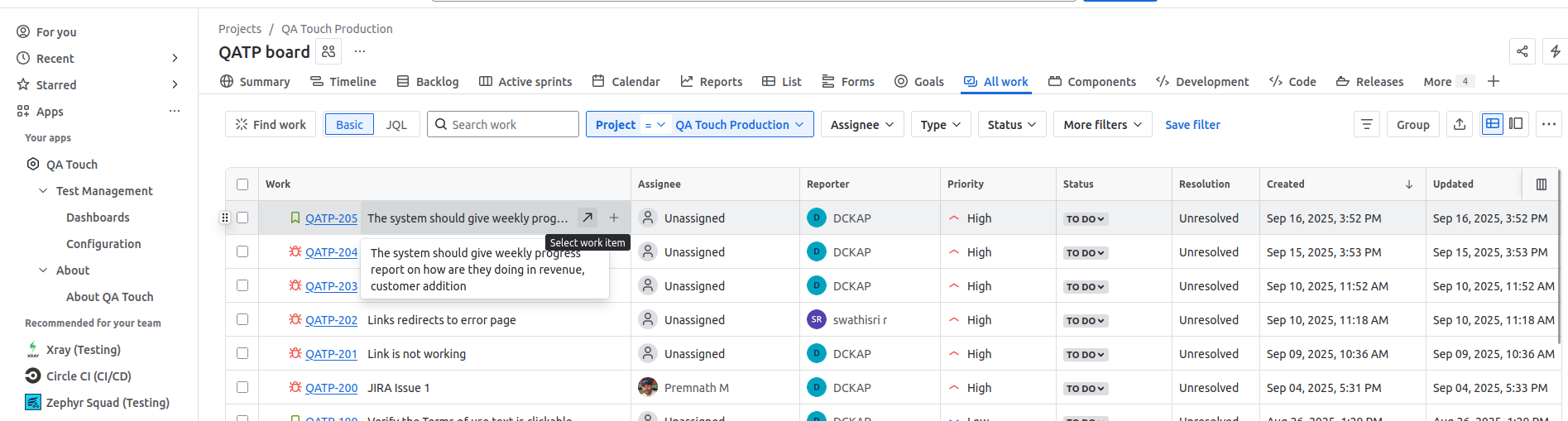Go to the Releases tab

pyautogui.click(x=1370, y=81)
